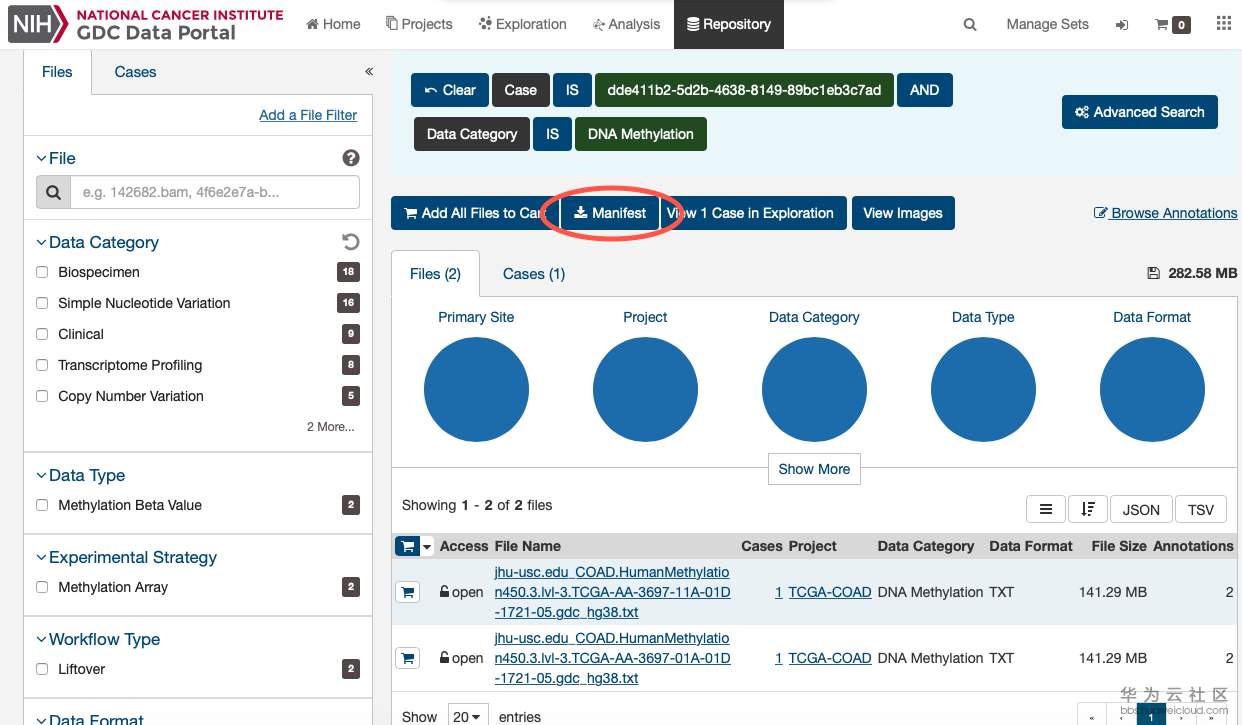Viewport: 1242px width, 725px height.
Task: Open the arrange columns icon button
Action: (x=1045, y=509)
